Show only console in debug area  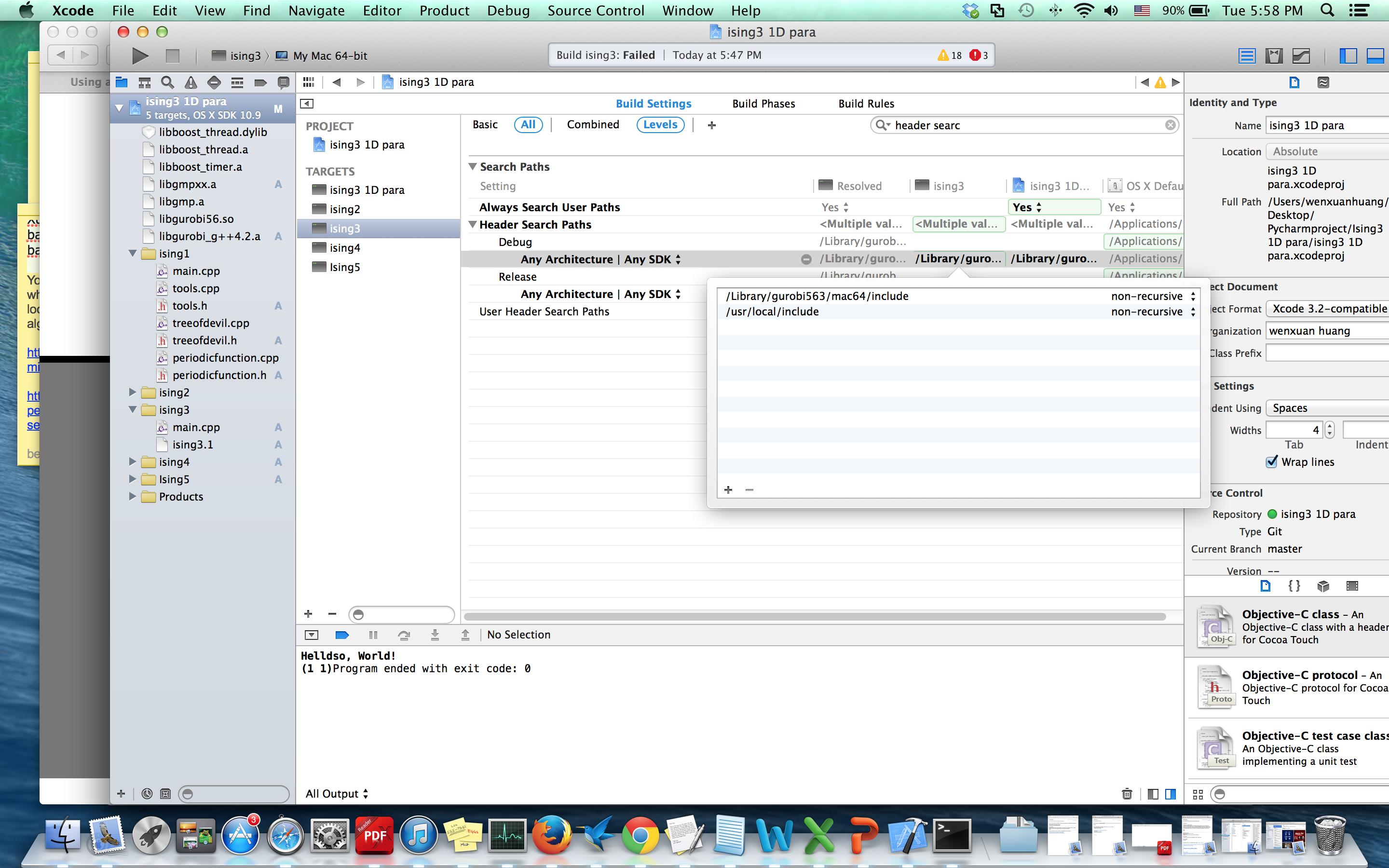[x=1171, y=794]
